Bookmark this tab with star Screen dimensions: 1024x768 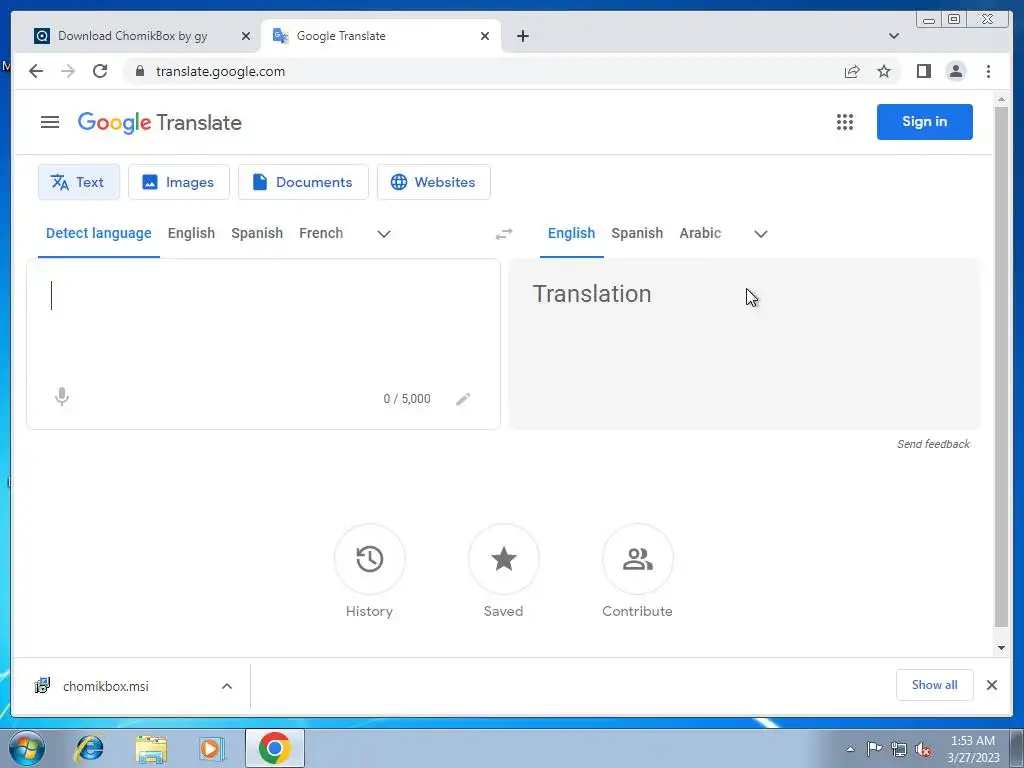(x=884, y=71)
